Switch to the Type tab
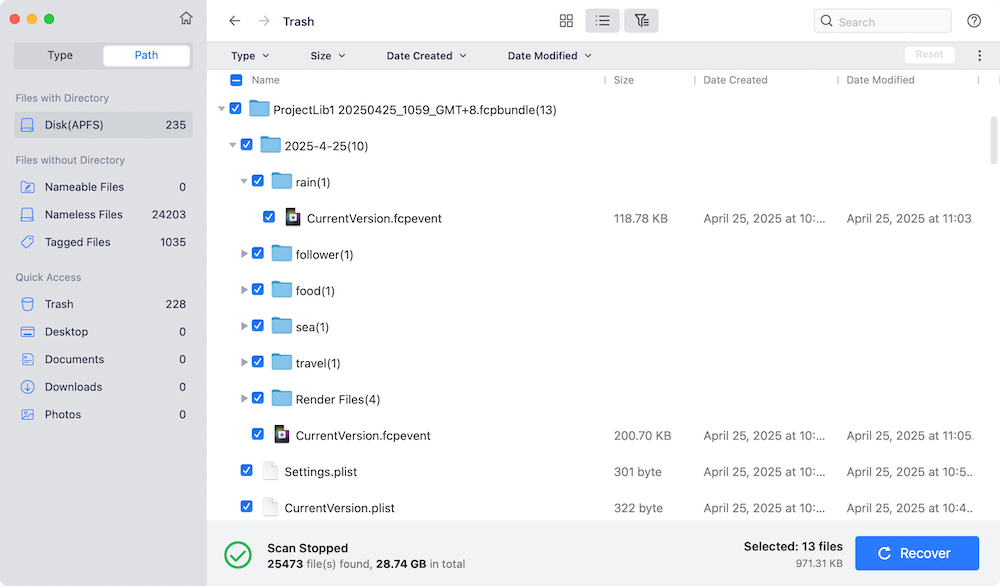 click(59, 55)
